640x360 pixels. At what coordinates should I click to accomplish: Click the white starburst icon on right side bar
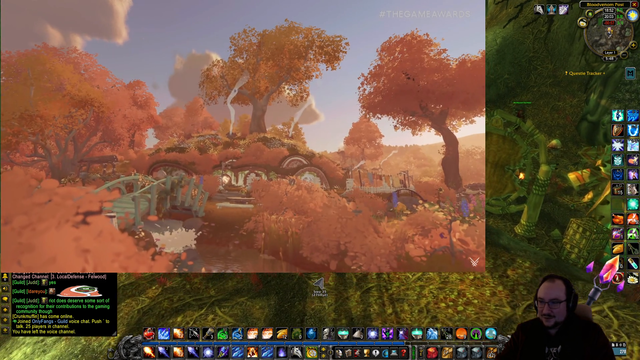(x=618, y=145)
